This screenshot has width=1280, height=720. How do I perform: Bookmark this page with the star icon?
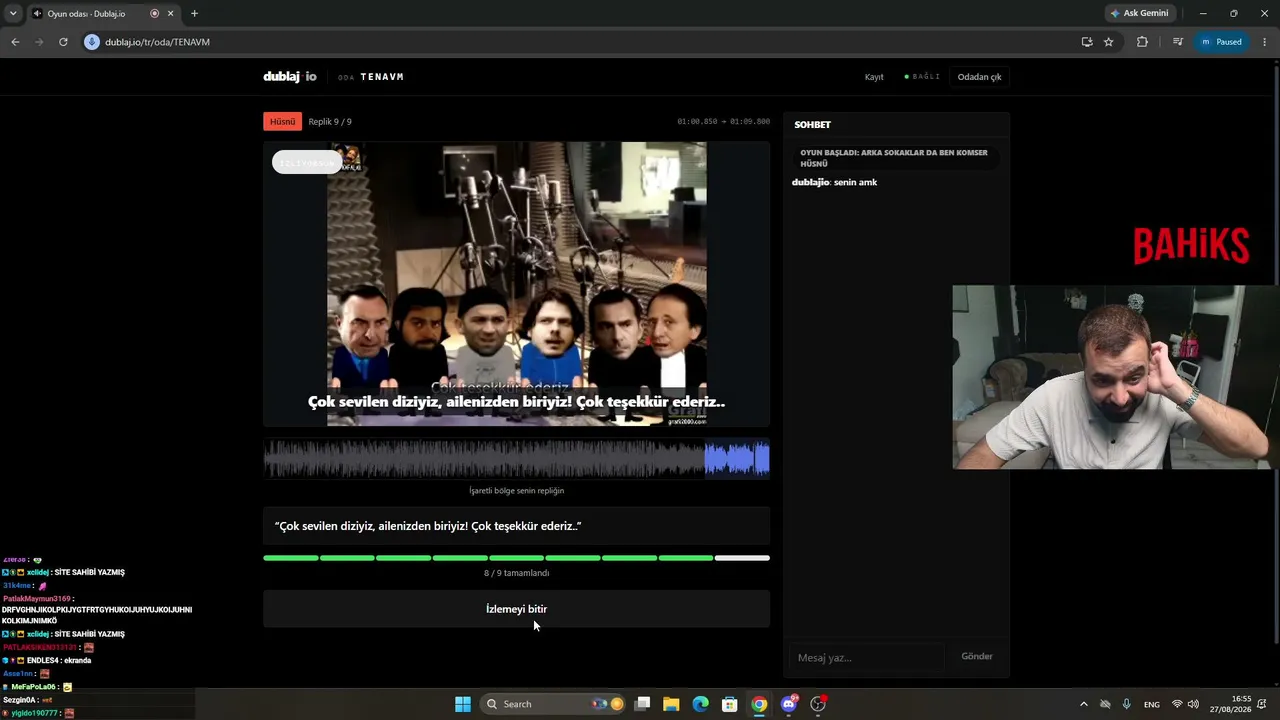[x=1109, y=42]
